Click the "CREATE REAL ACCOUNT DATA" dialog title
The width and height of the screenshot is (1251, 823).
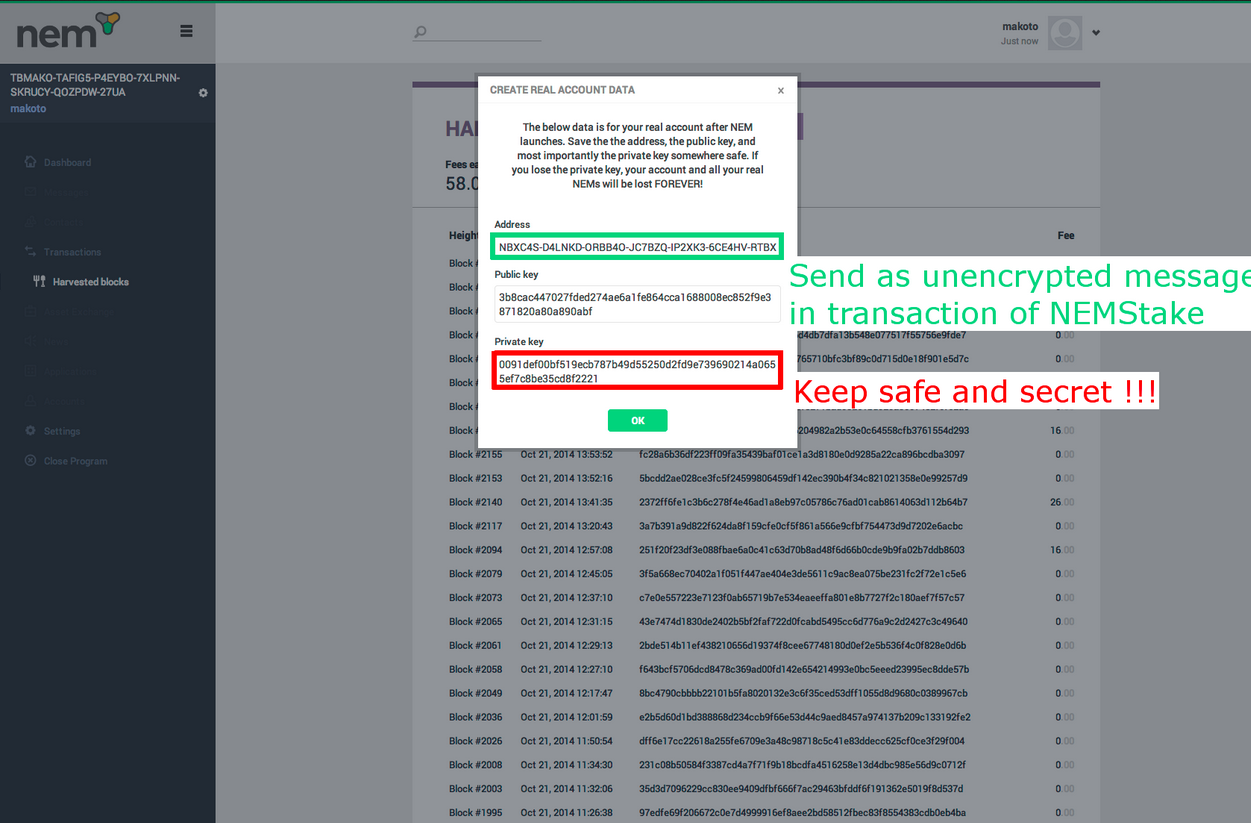point(562,90)
